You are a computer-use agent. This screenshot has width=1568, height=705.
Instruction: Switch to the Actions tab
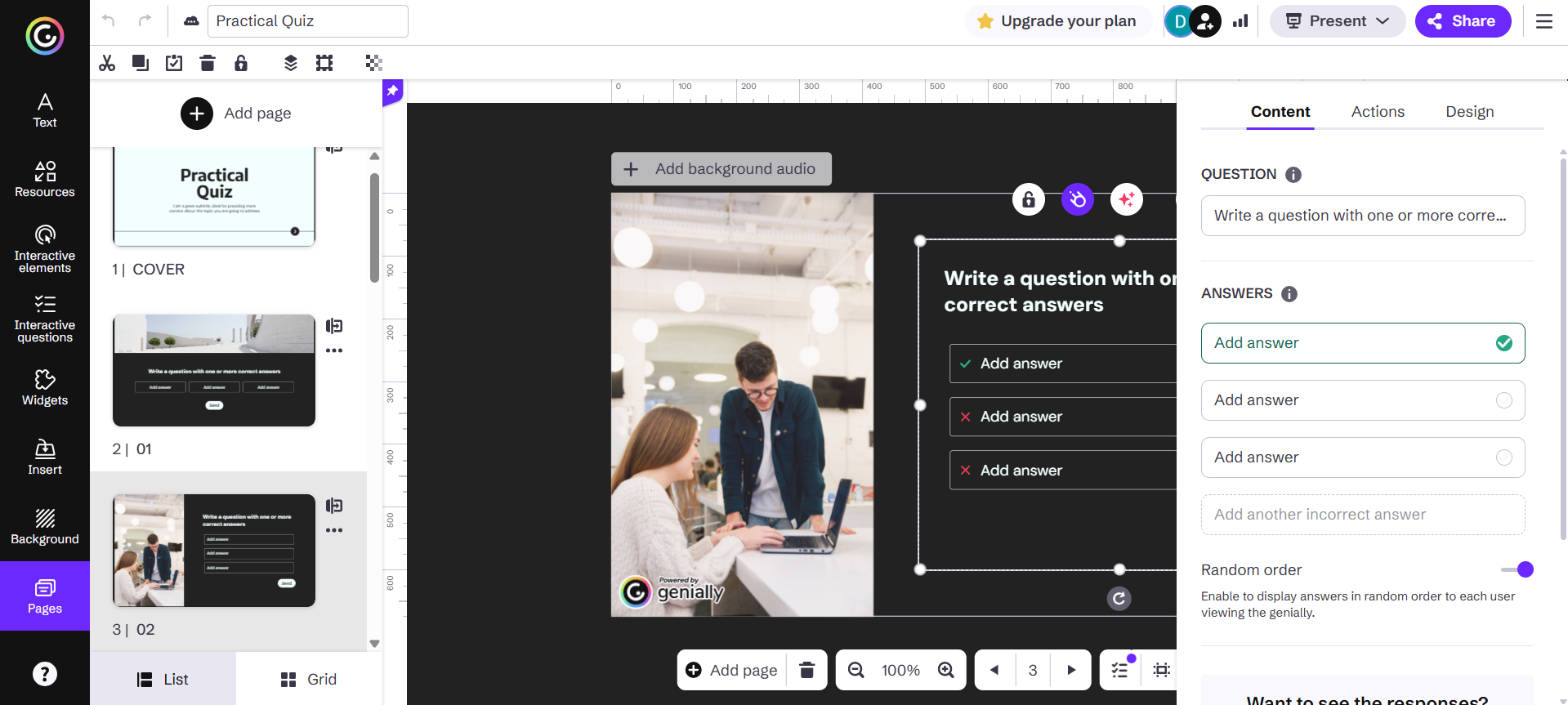tap(1378, 112)
